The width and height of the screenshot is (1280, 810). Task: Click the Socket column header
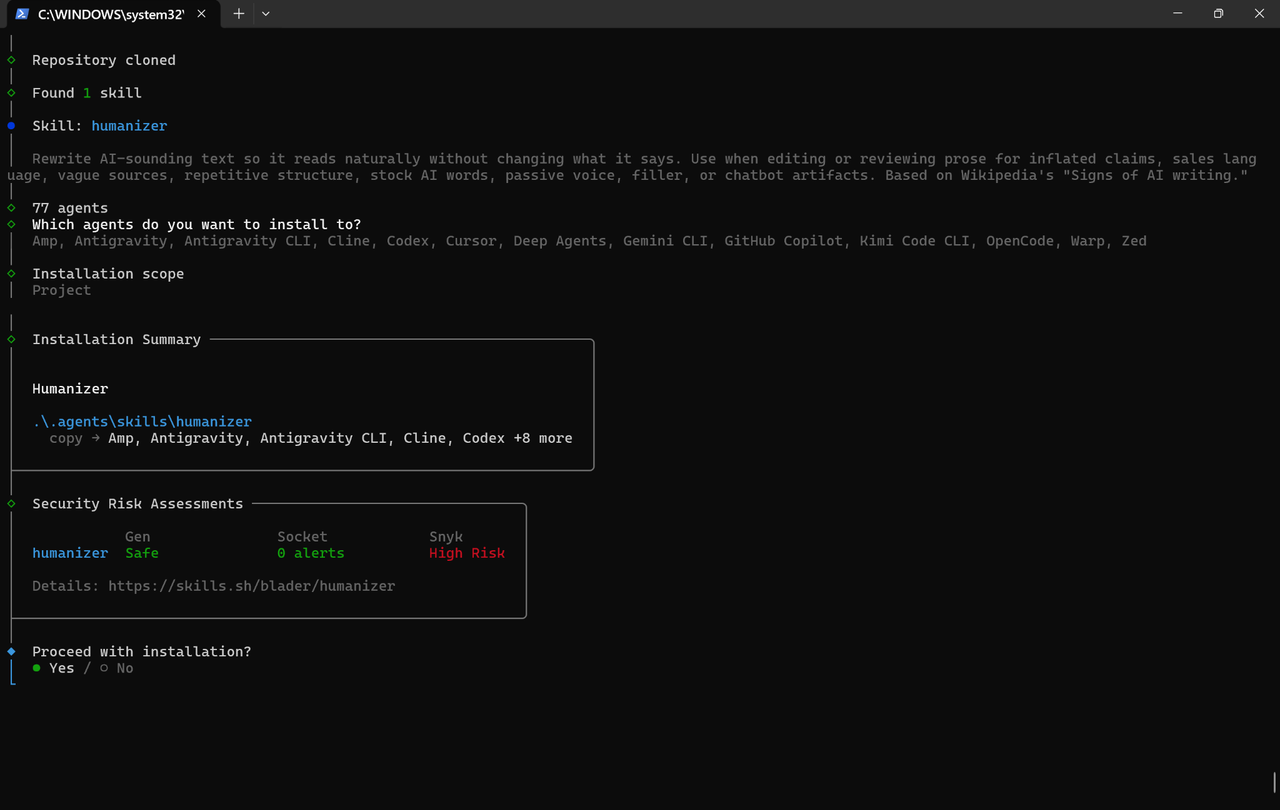tap(302, 537)
